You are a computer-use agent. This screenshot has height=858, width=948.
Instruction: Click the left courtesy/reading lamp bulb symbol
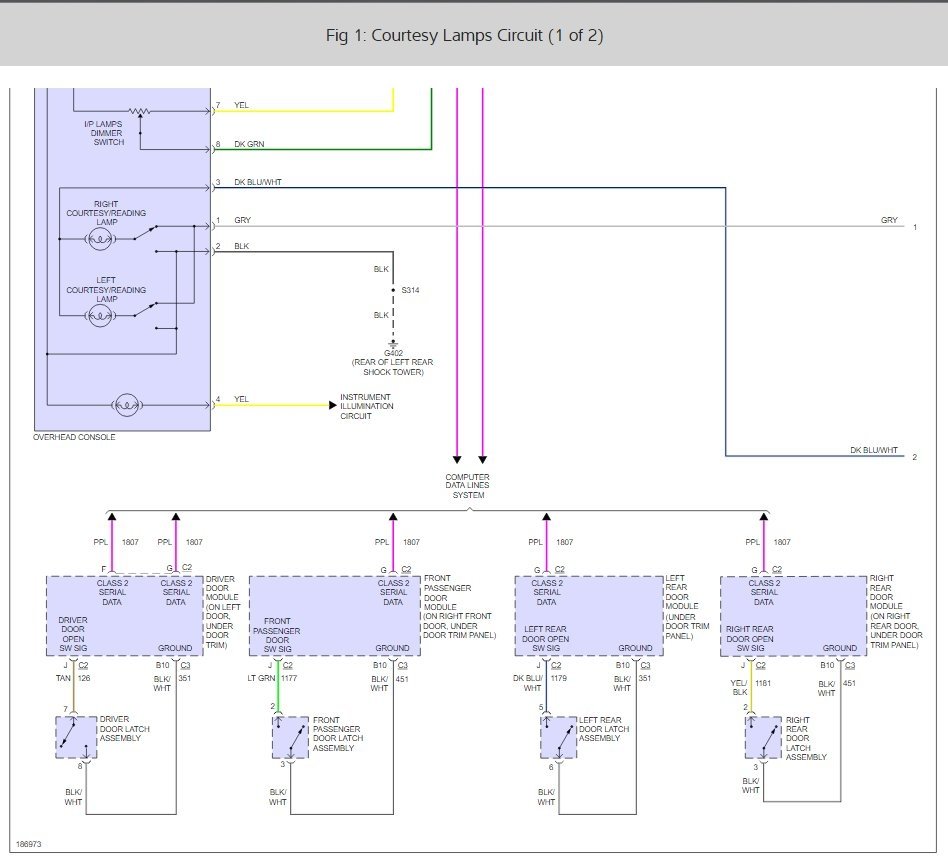[x=100, y=316]
